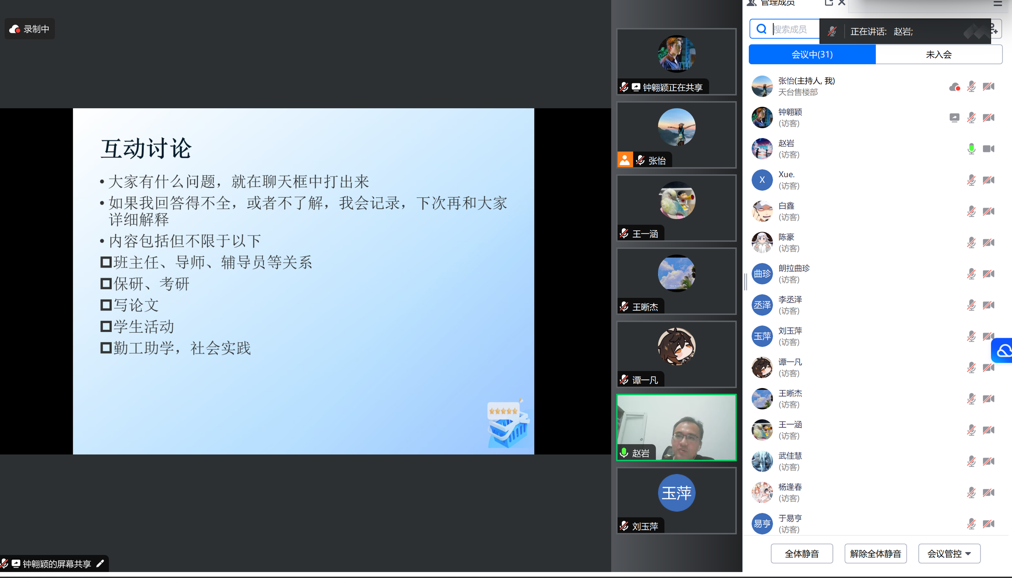1012x578 pixels.
Task: Click the cloud recording icon on 张怡's row
Action: click(x=954, y=87)
